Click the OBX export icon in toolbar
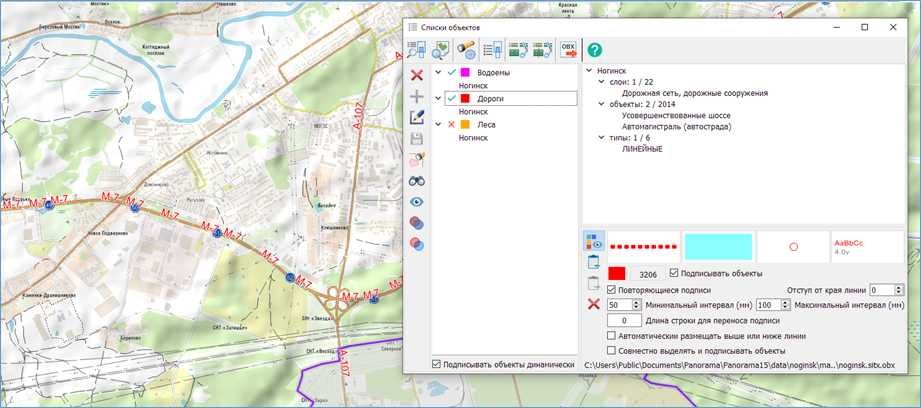 (569, 50)
